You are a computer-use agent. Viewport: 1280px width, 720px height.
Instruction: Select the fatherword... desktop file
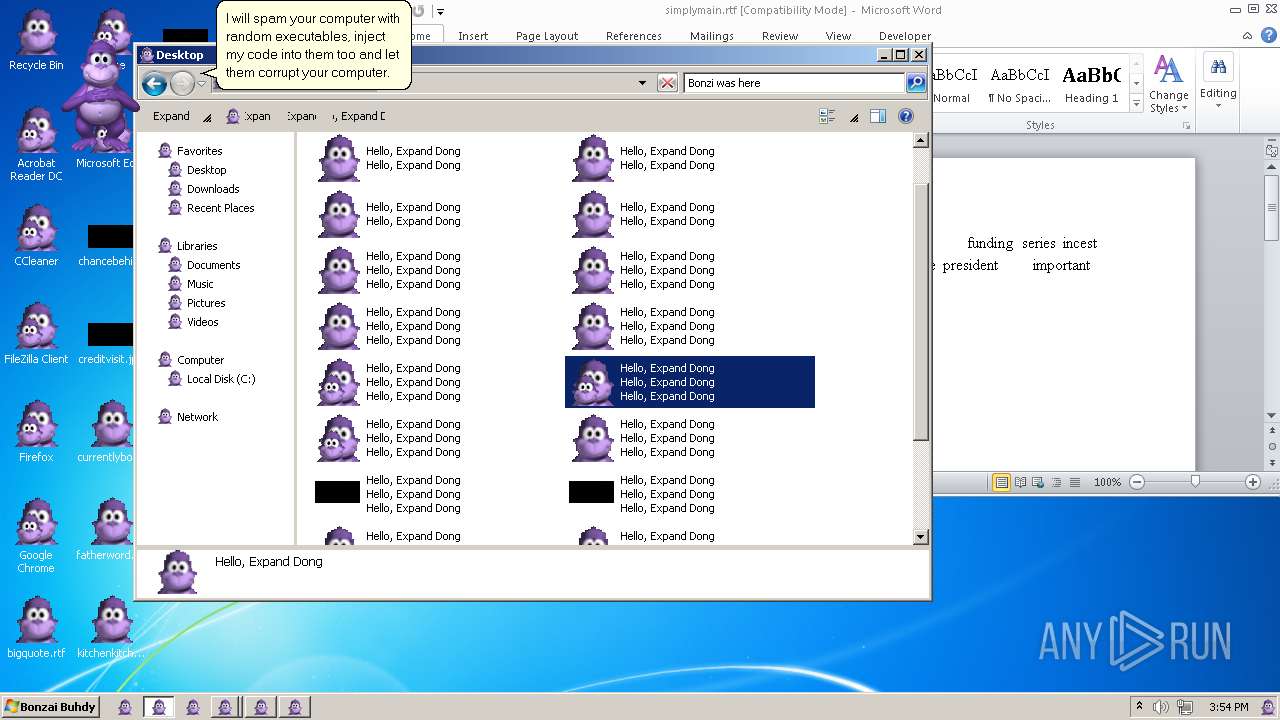(x=106, y=531)
